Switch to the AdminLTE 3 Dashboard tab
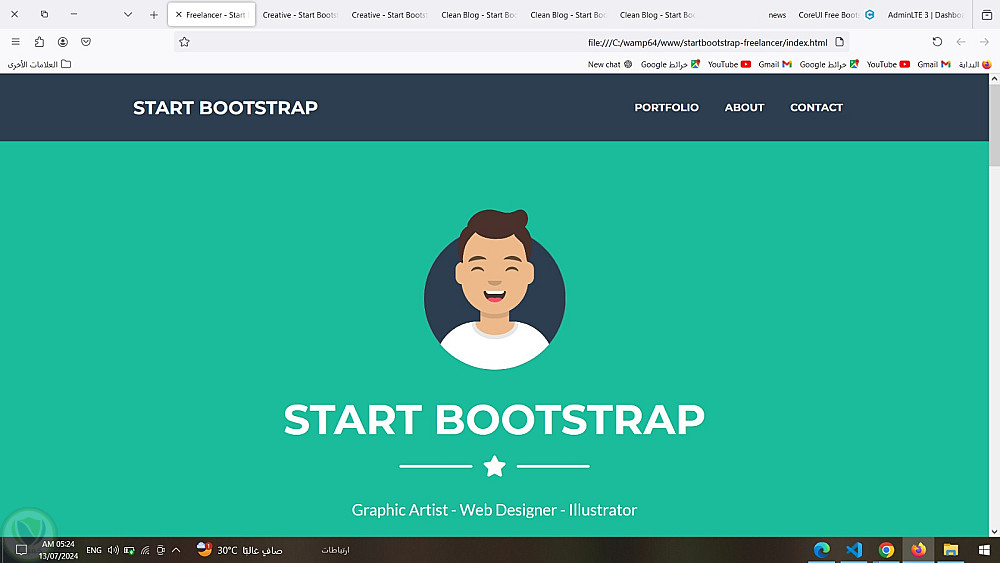 pos(925,15)
